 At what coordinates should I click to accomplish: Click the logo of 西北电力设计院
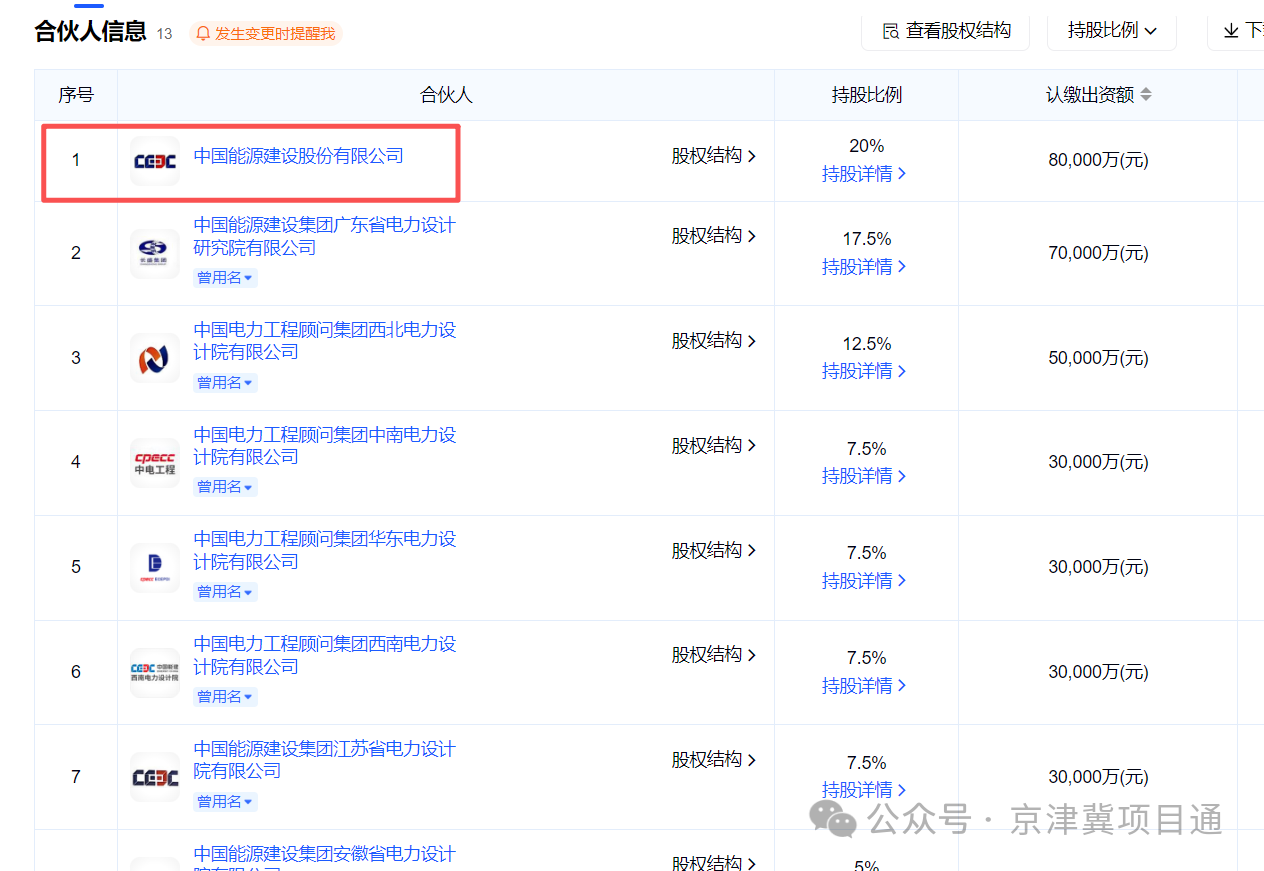[155, 358]
